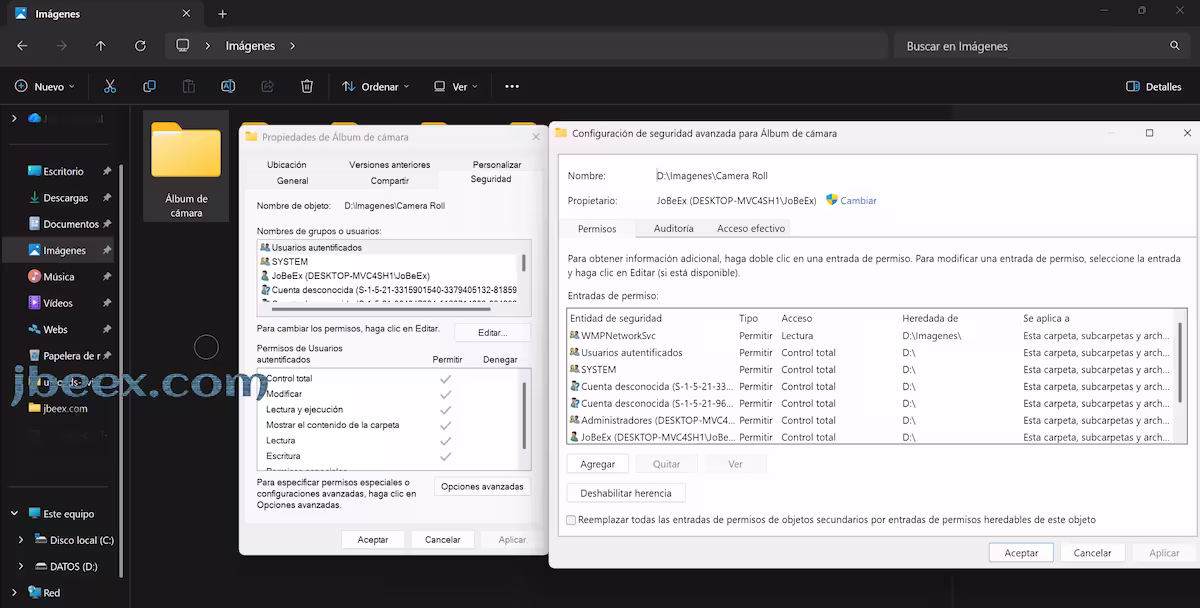Click the Paste icon in Explorer toolbar
Viewport: 1200px width, 608px height.
point(188,87)
